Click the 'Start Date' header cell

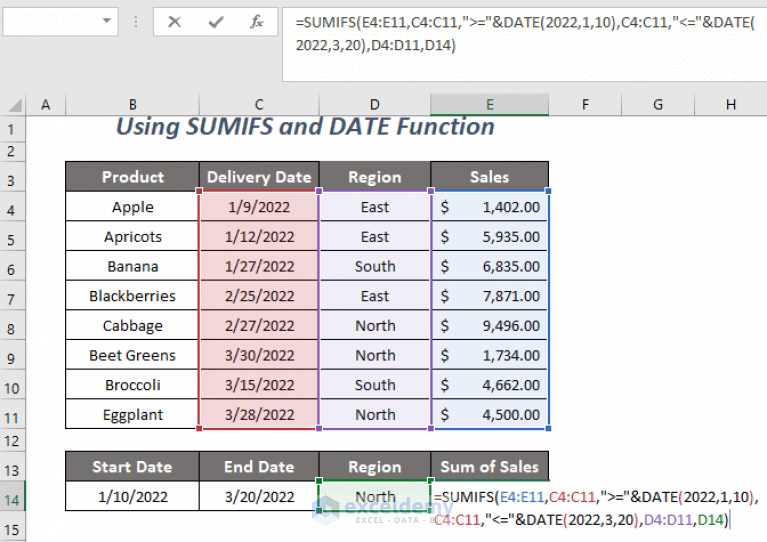[133, 467]
